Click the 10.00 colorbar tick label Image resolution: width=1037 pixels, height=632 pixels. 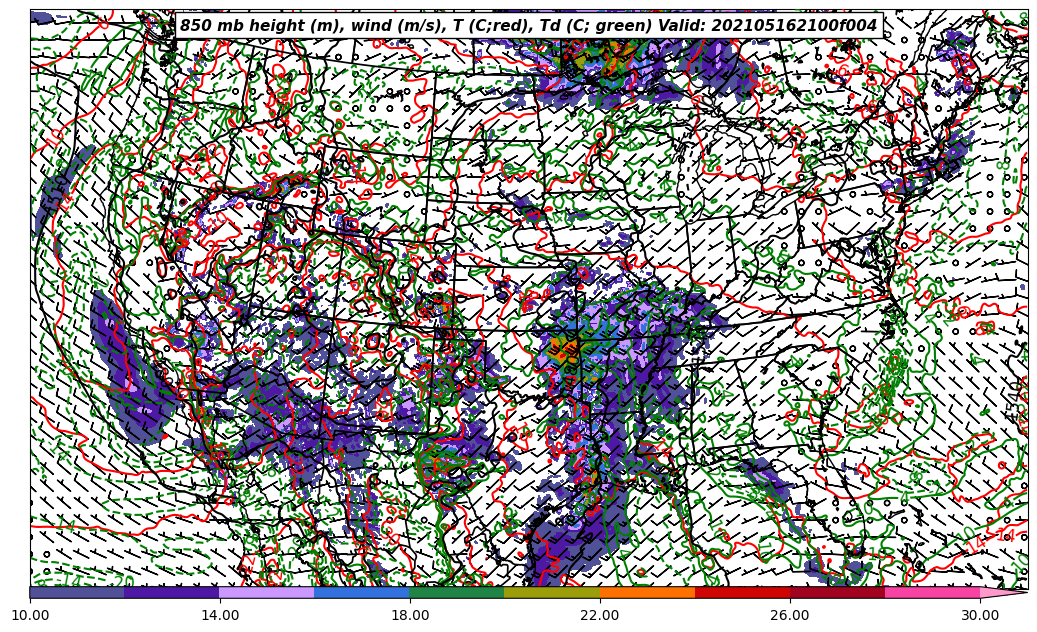(30, 615)
